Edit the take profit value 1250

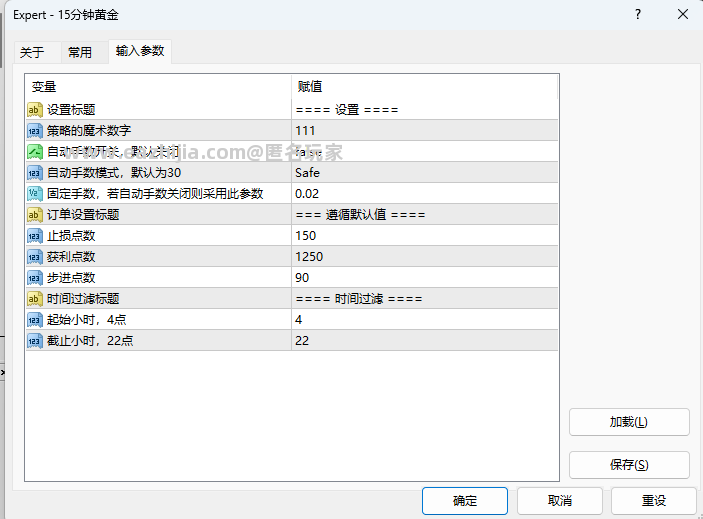[425, 257]
